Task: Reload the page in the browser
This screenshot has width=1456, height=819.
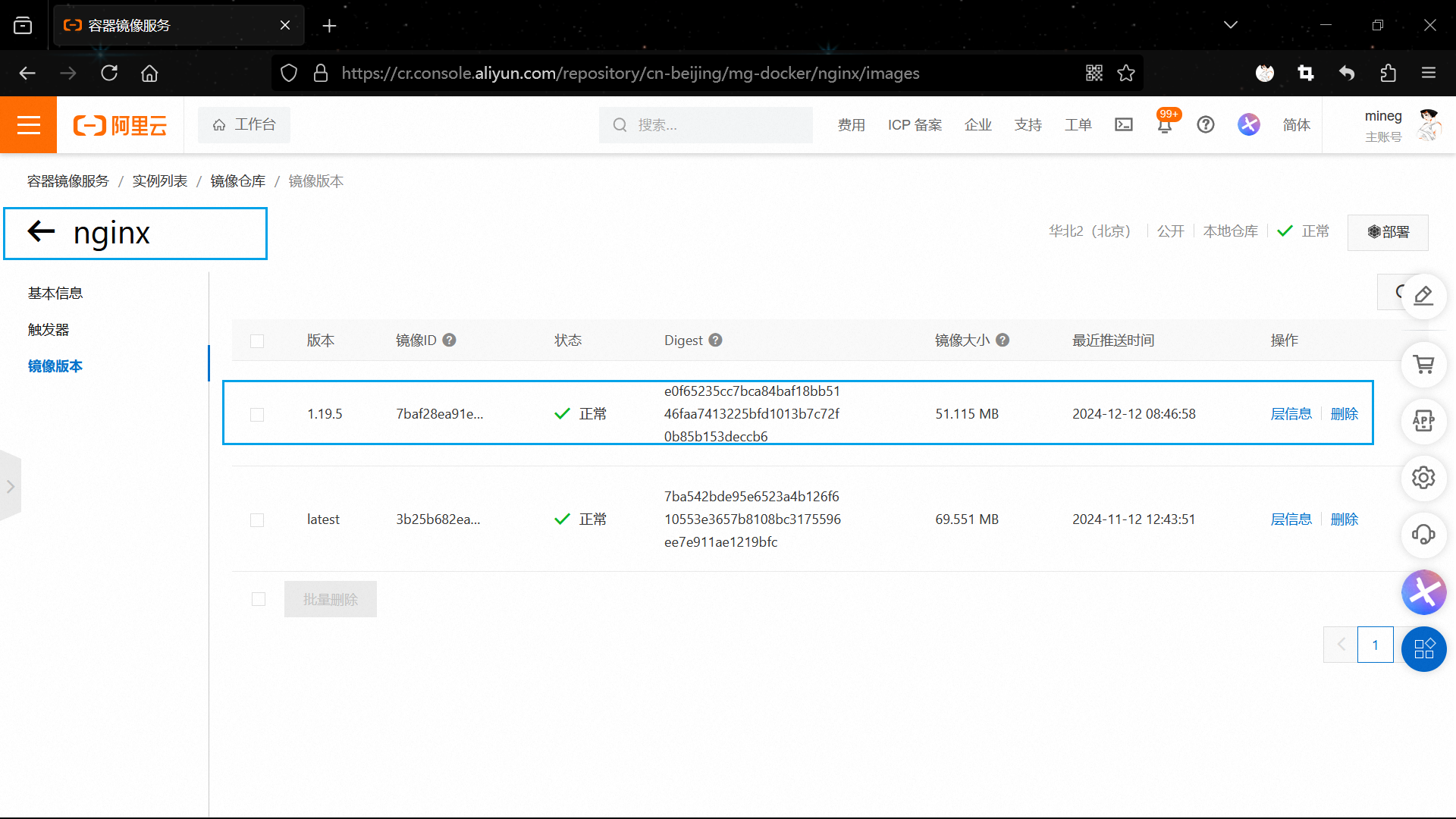Action: (109, 73)
